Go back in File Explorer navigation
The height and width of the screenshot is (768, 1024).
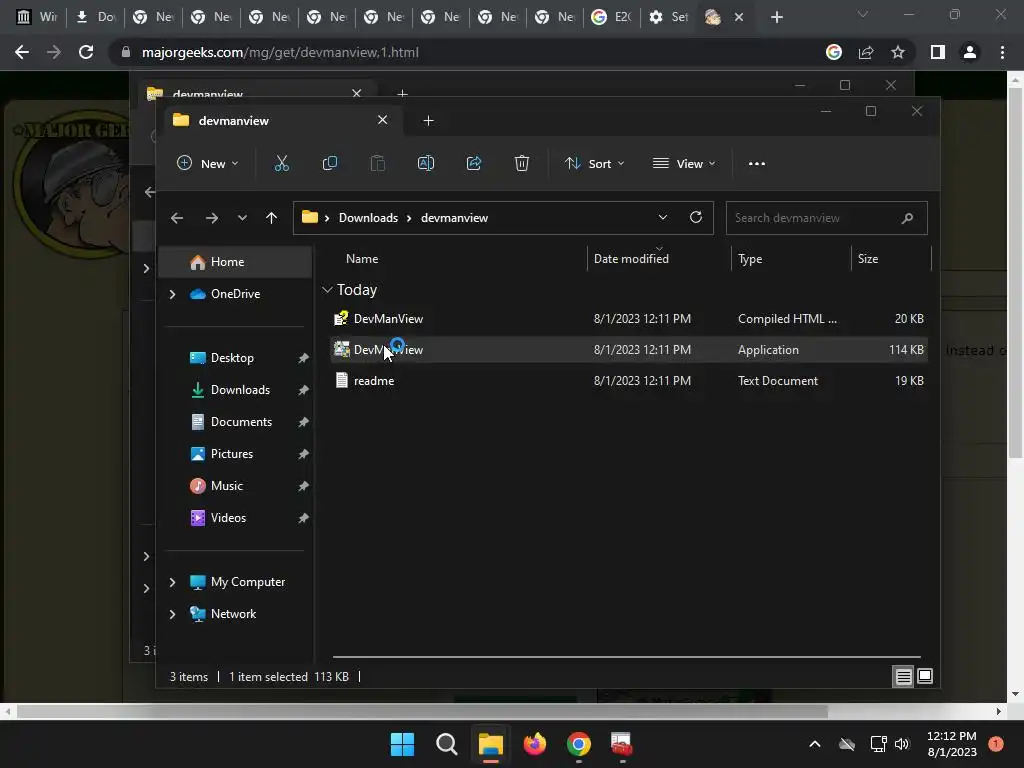tap(177, 218)
